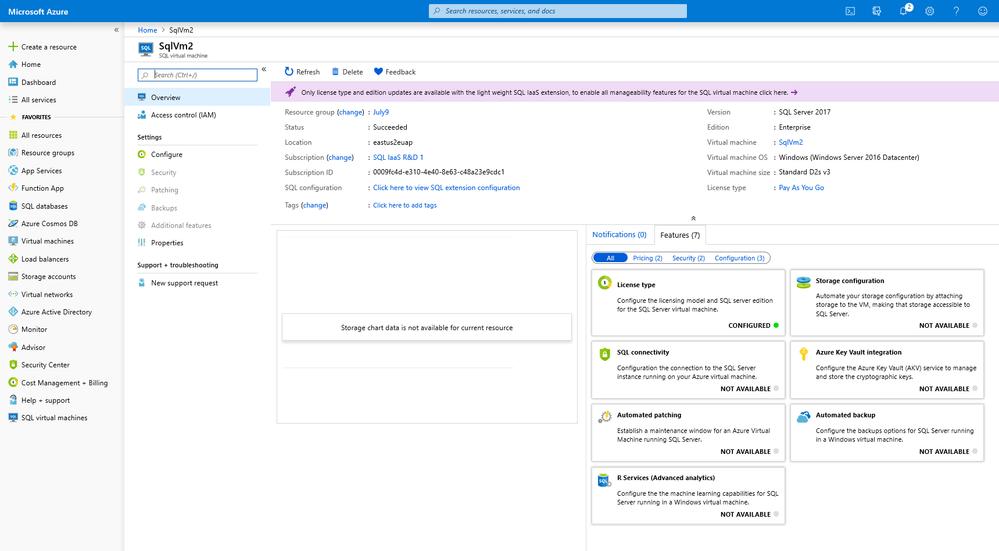Open Monitor in sidebar
Image resolution: width=999 pixels, height=551 pixels.
pyautogui.click(x=34, y=329)
